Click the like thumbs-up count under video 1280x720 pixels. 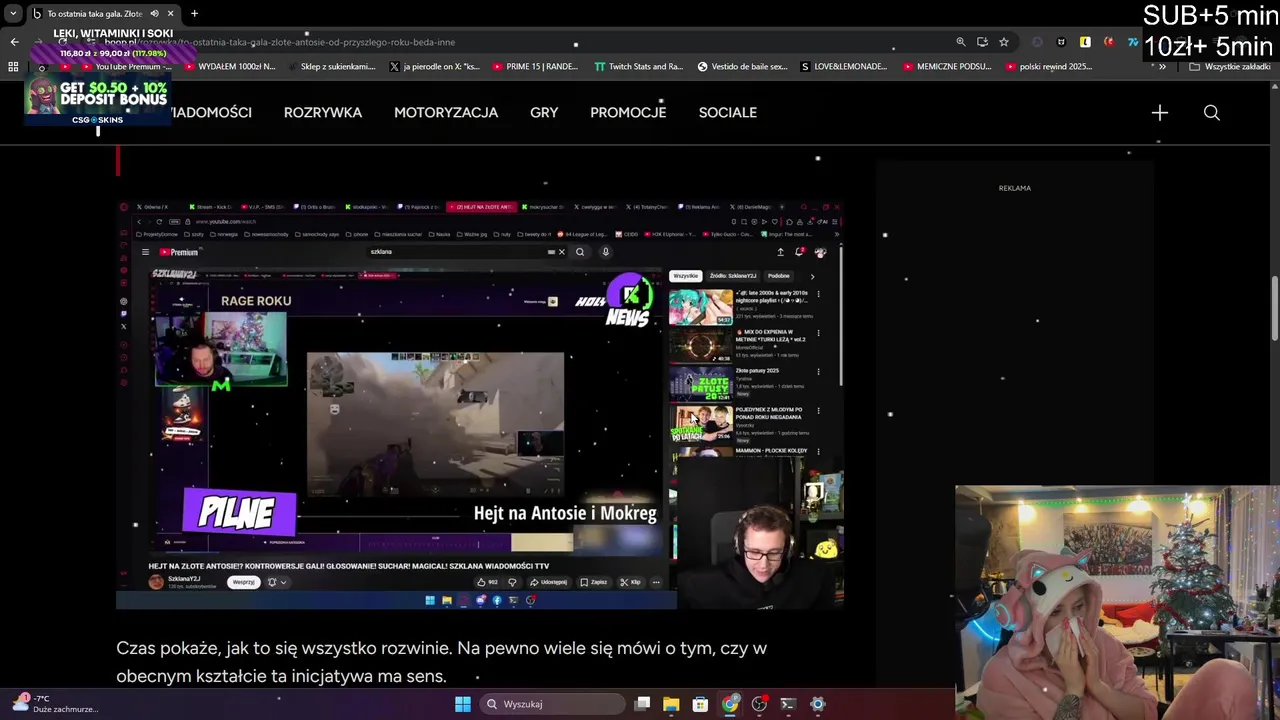pos(487,582)
